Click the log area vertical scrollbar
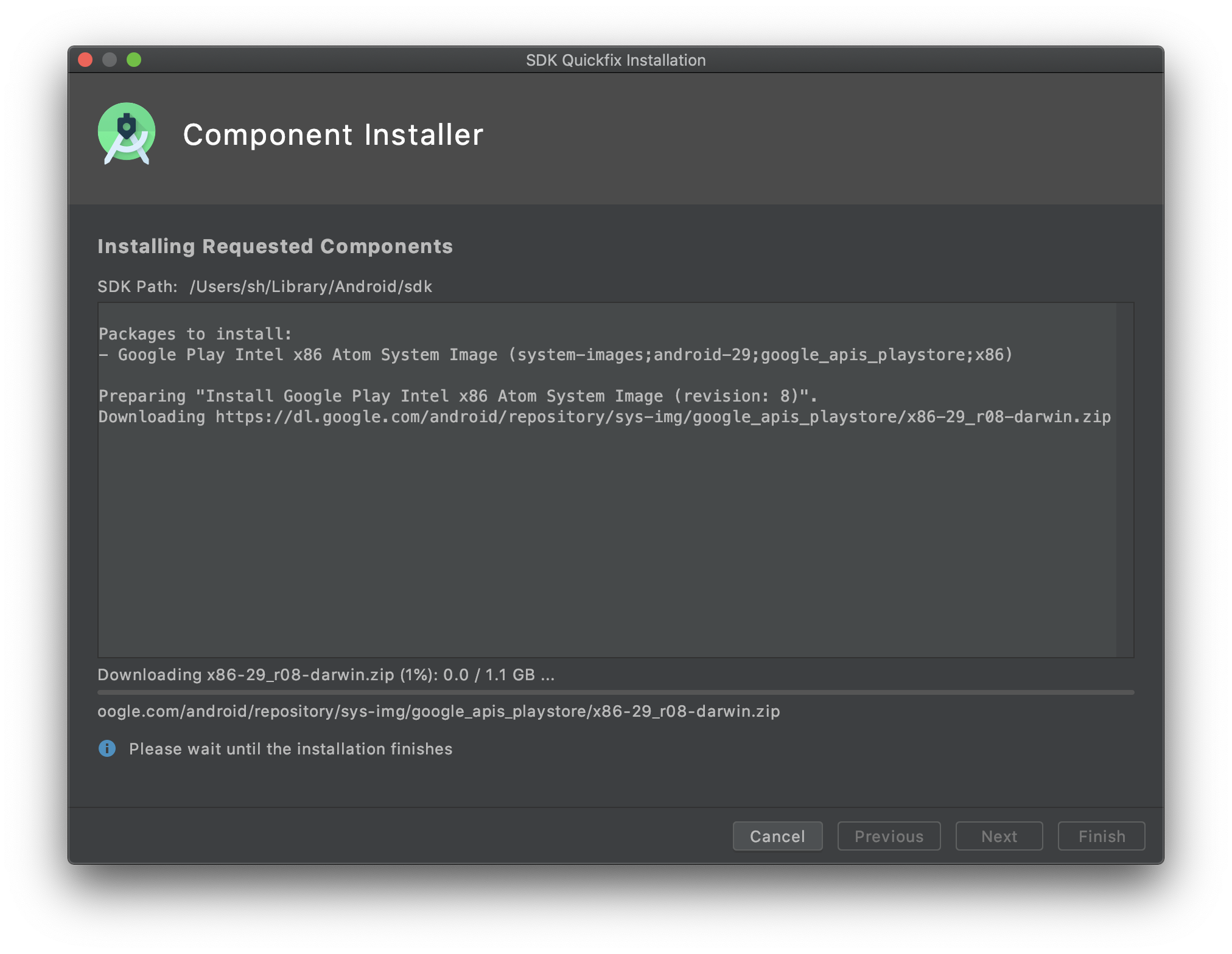 pos(1125,479)
